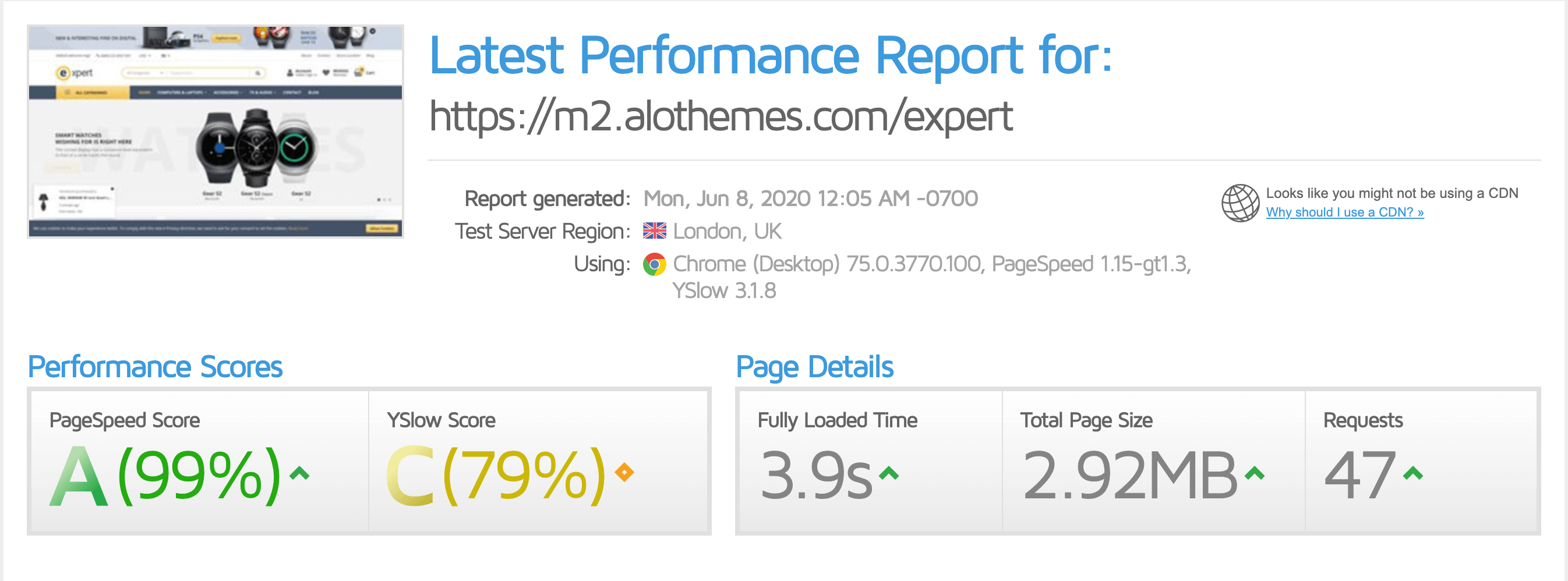Click the "Latest Performance Report for:" heading
Image resolution: width=1568 pixels, height=581 pixels.
point(770,55)
